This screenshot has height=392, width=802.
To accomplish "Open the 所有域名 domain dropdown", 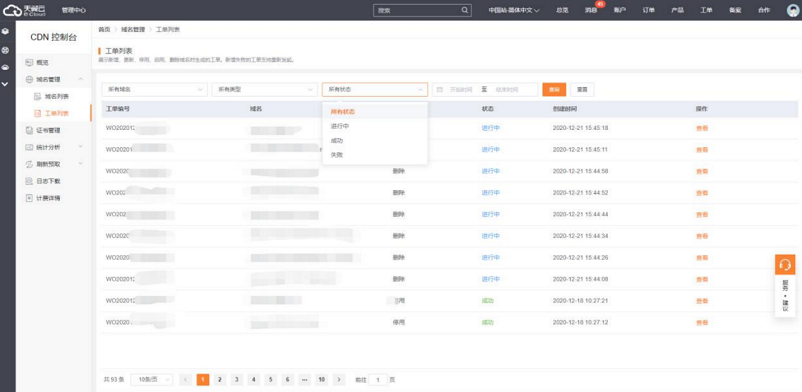I will [154, 90].
